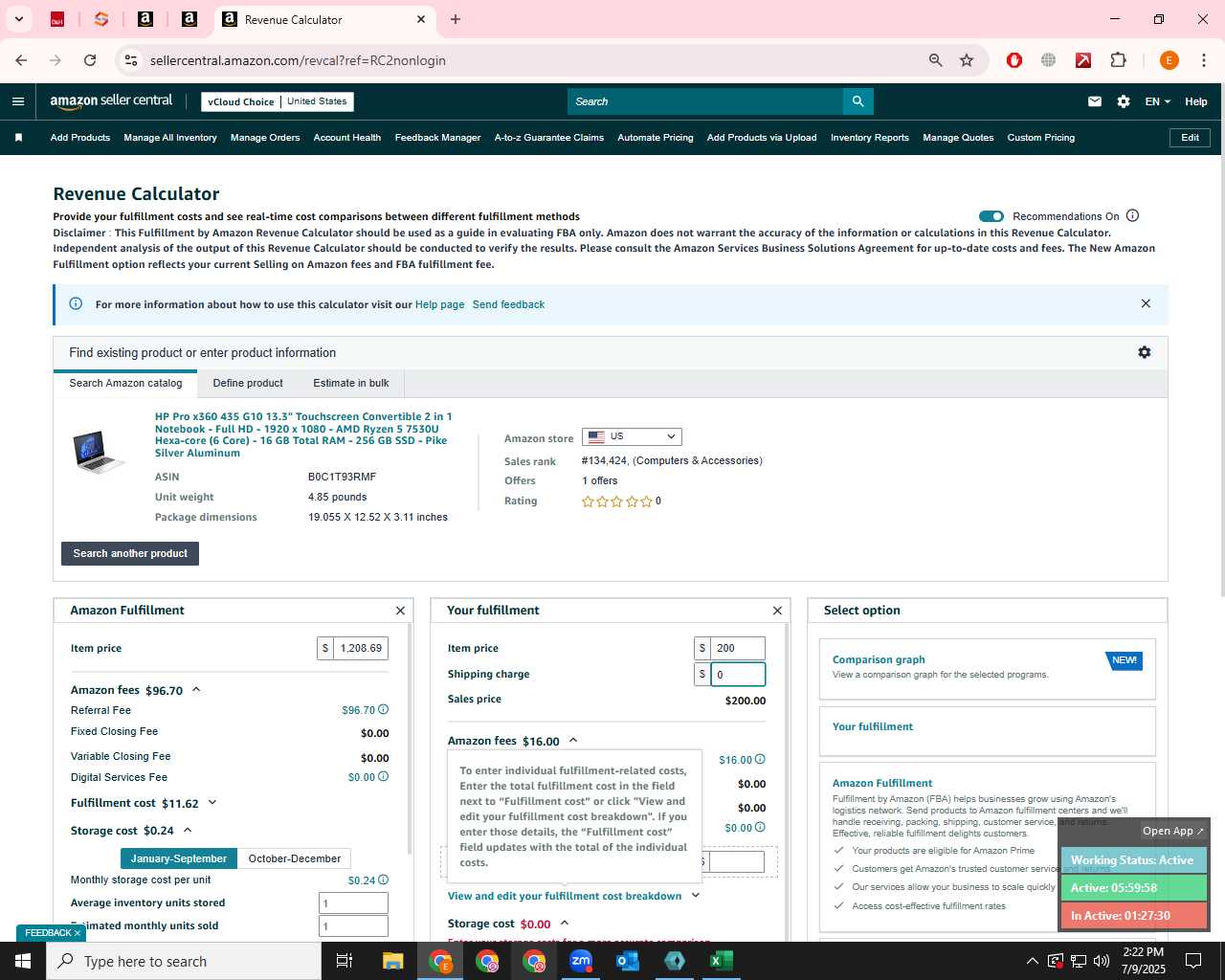Screen dimensions: 1225x980
Task: Open the mail messages icon
Action: click(x=1095, y=101)
